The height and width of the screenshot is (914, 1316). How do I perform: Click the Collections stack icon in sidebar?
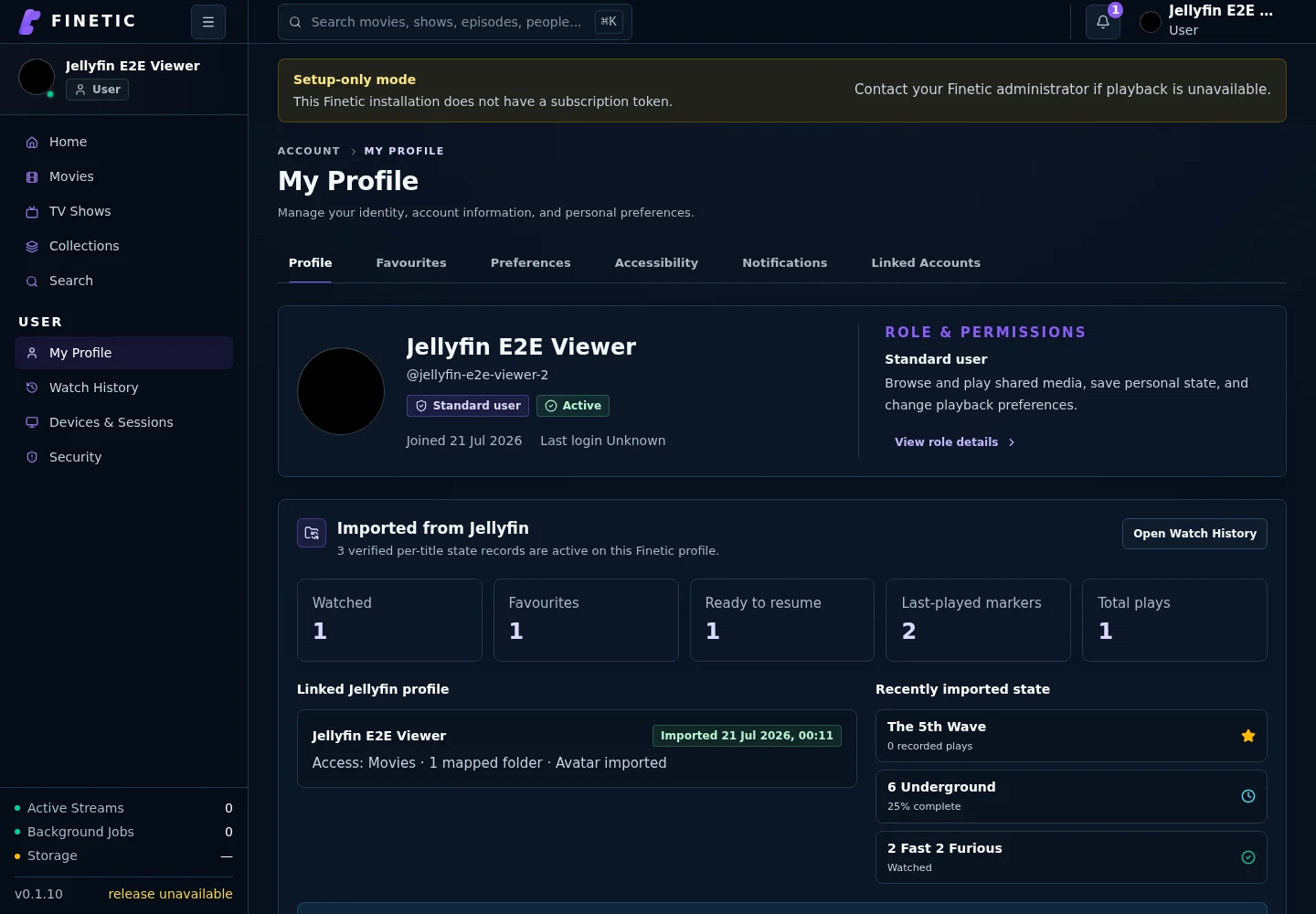pyautogui.click(x=32, y=247)
